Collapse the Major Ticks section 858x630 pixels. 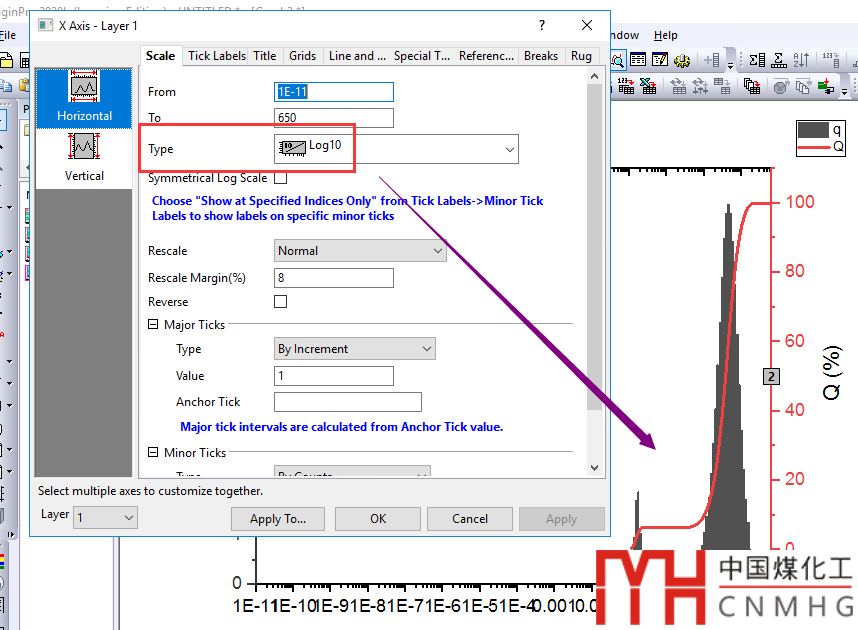tap(154, 325)
